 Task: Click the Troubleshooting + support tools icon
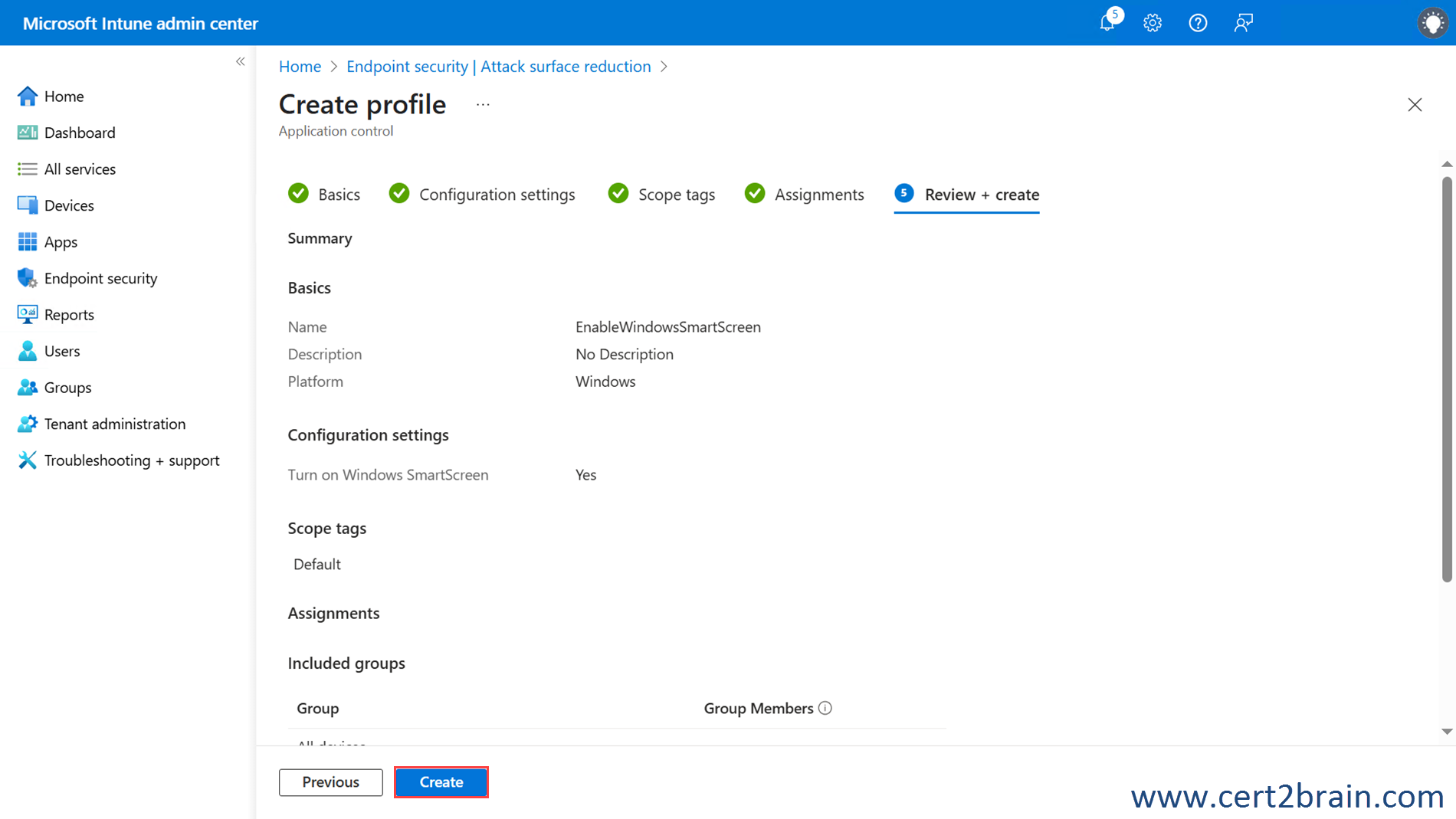point(28,460)
